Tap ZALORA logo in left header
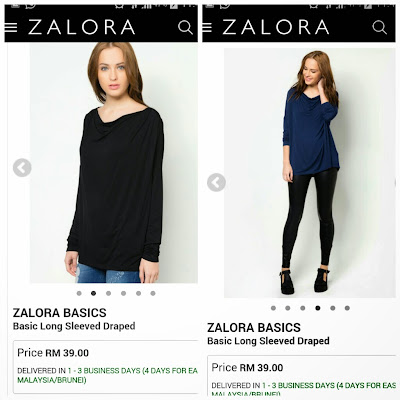Screen dimensions: 400x400 [81, 27]
